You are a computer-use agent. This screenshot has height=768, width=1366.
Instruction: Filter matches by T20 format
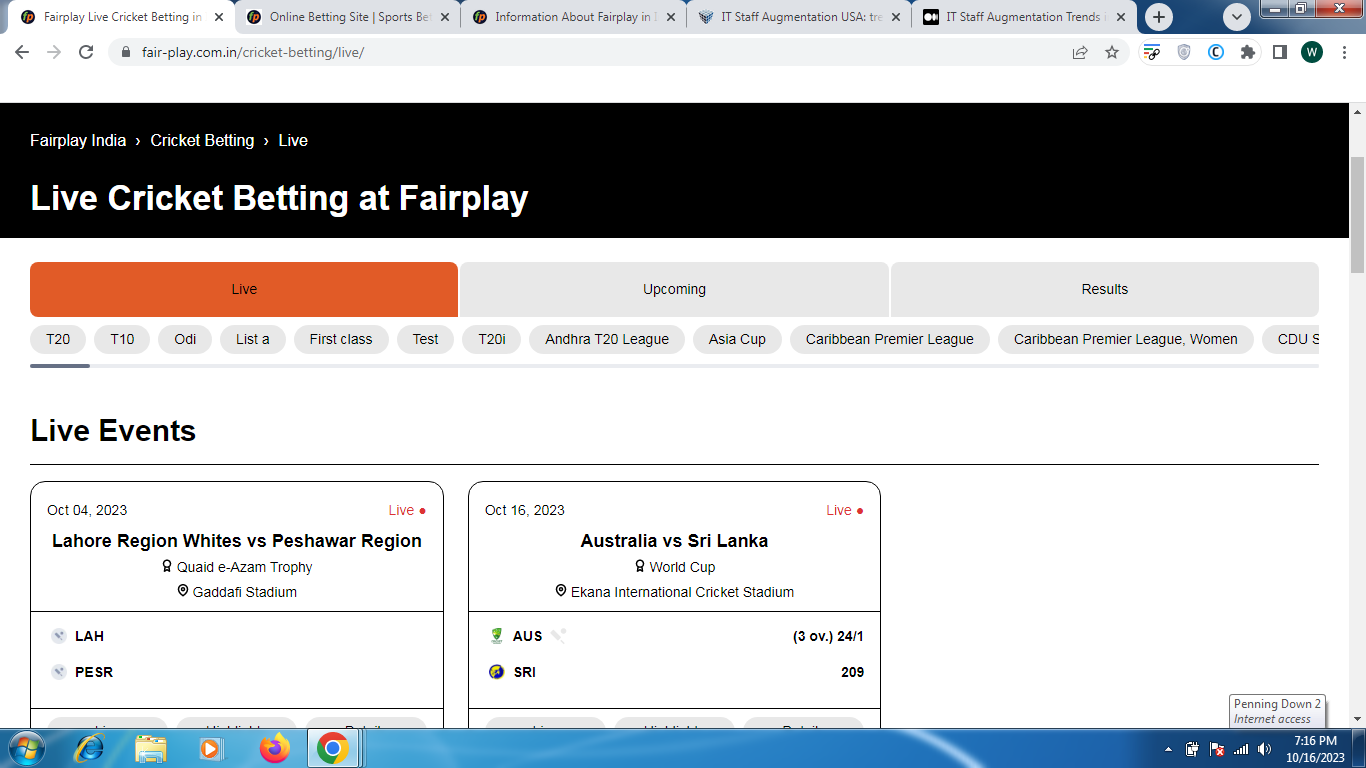tap(58, 339)
